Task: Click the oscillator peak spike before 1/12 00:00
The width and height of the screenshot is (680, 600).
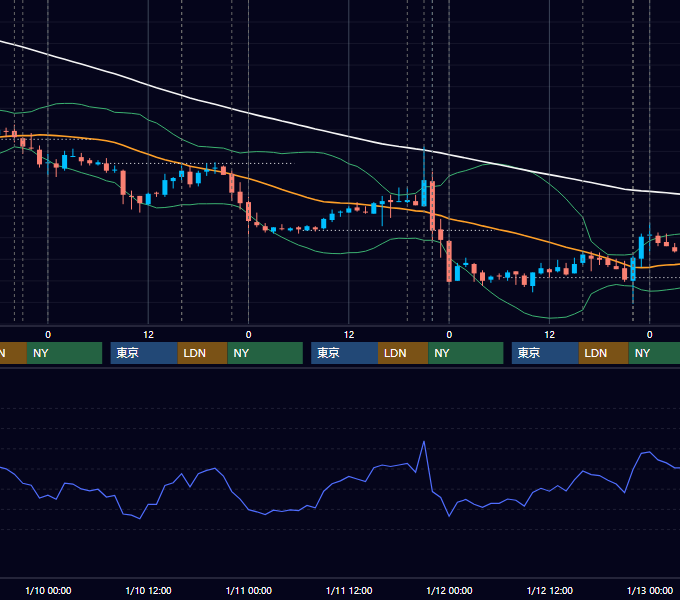Action: click(424, 443)
